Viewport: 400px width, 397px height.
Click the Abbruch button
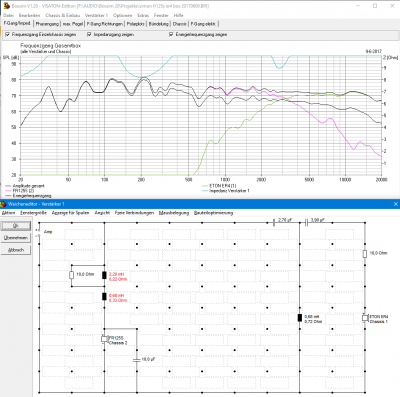point(16,250)
